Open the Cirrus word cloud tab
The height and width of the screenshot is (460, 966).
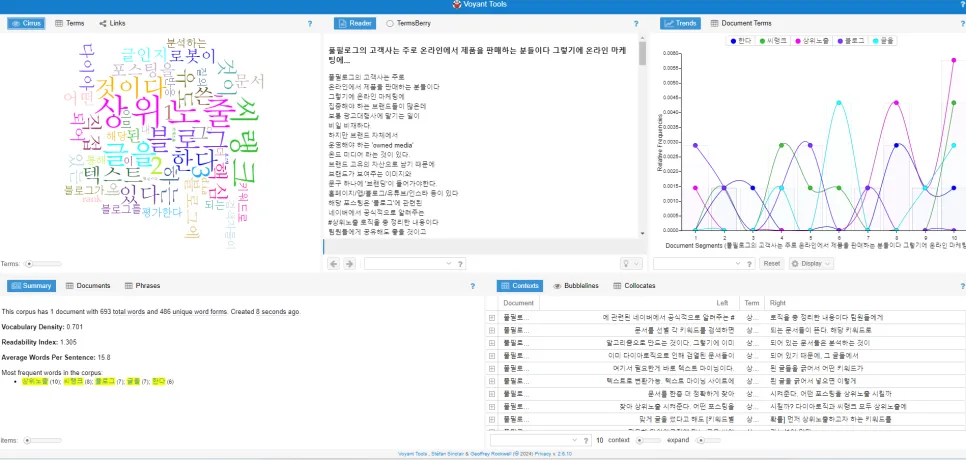(x=26, y=23)
